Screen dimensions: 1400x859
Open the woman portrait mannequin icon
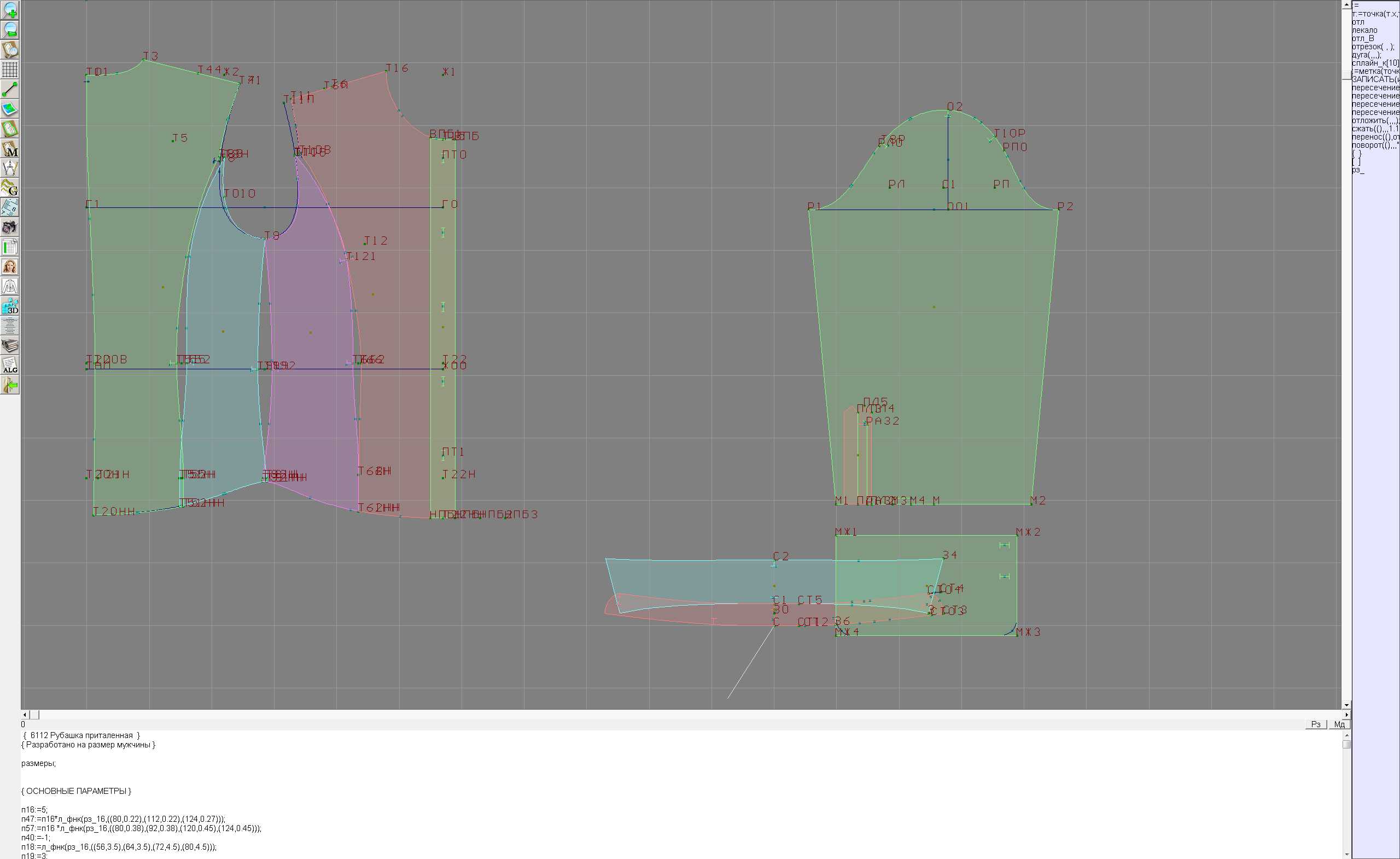(10, 266)
